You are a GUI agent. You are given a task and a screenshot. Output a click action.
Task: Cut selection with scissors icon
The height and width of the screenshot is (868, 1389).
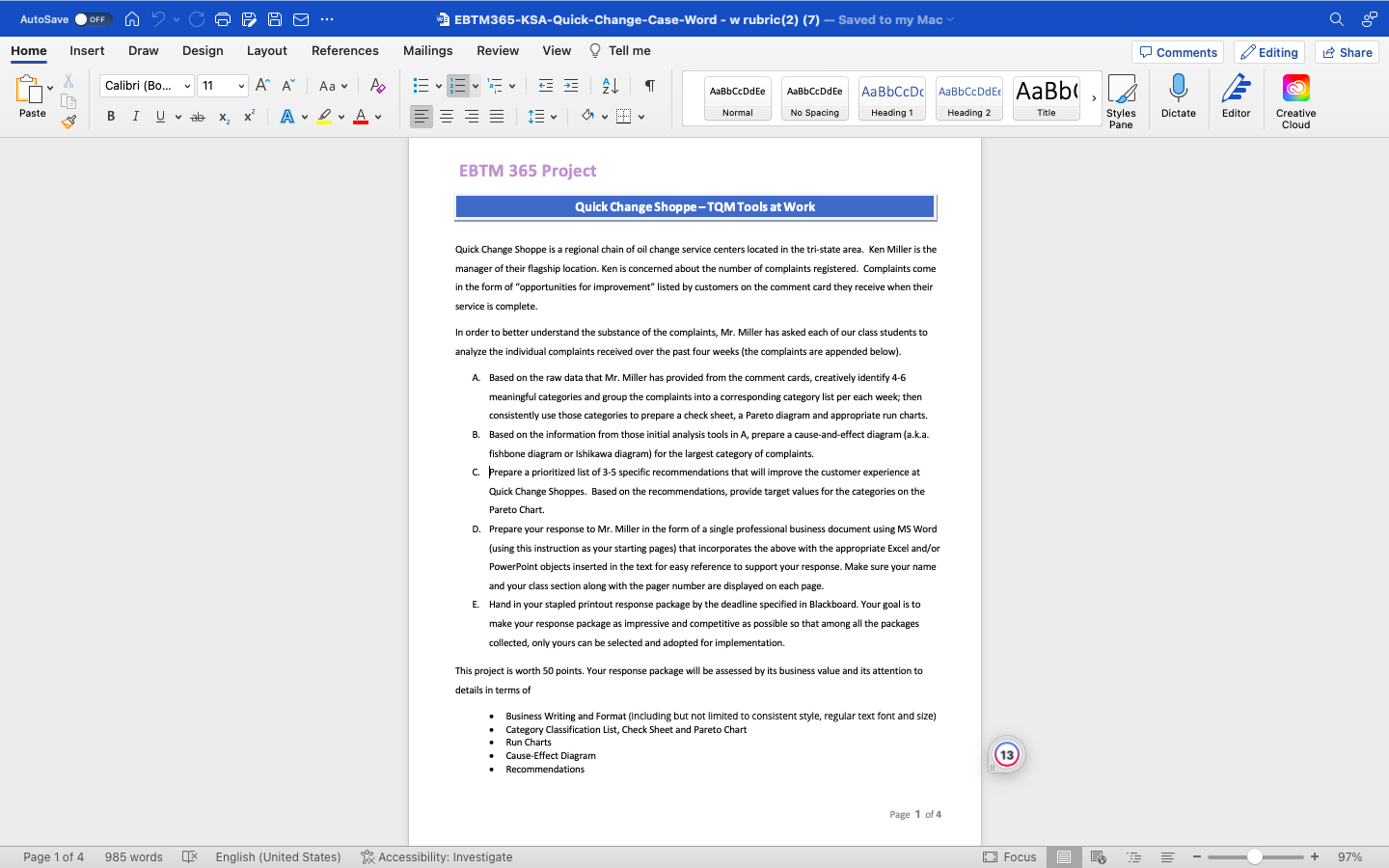[x=68, y=81]
